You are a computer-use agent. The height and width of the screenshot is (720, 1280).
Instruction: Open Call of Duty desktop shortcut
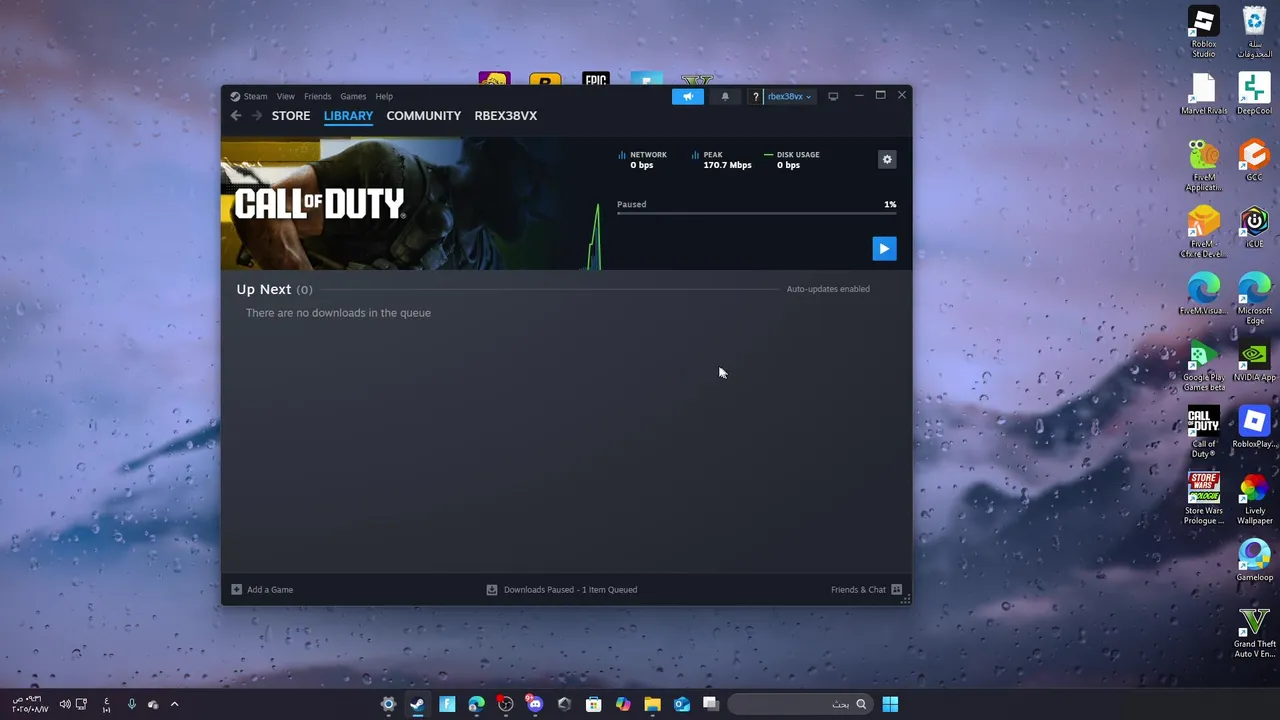1204,432
